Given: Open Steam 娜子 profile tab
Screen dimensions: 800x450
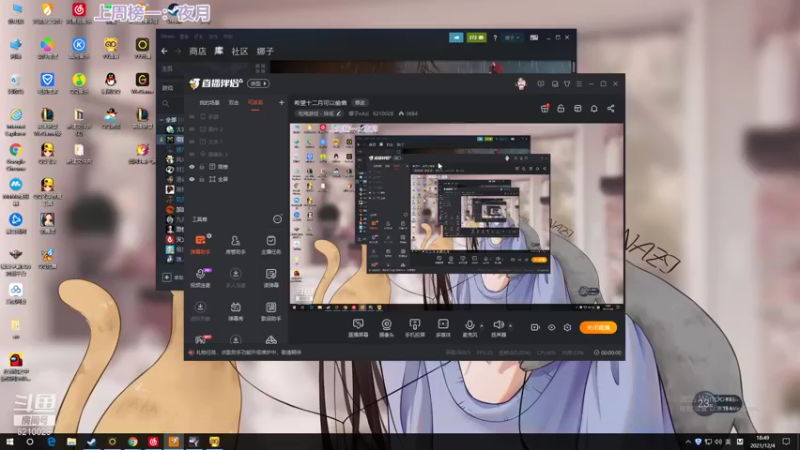Looking at the screenshot, I should click(x=265, y=51).
